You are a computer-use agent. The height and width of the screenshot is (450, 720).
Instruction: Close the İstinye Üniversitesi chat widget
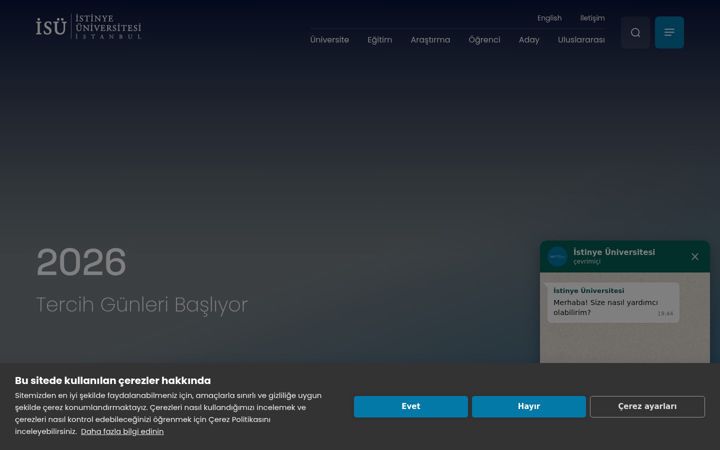[695, 257]
